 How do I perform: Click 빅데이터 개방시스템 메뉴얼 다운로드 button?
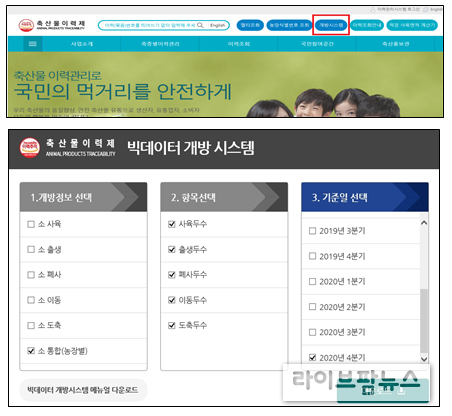[83, 390]
